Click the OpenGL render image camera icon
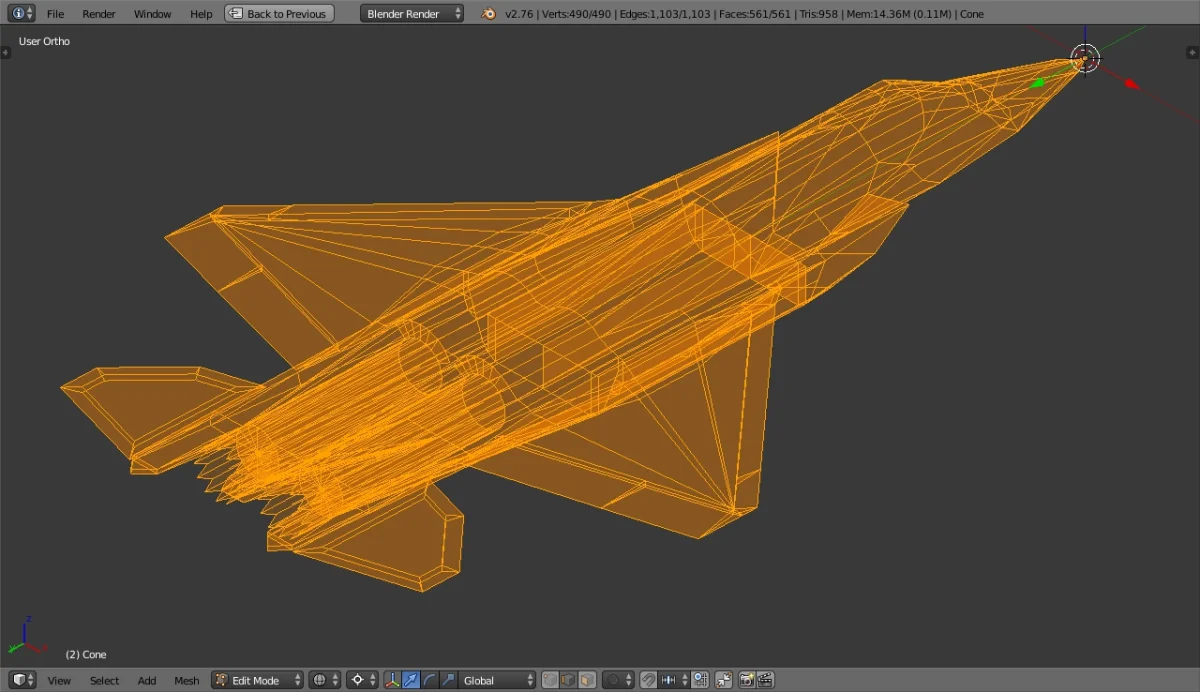Viewport: 1200px width, 692px height. click(747, 680)
